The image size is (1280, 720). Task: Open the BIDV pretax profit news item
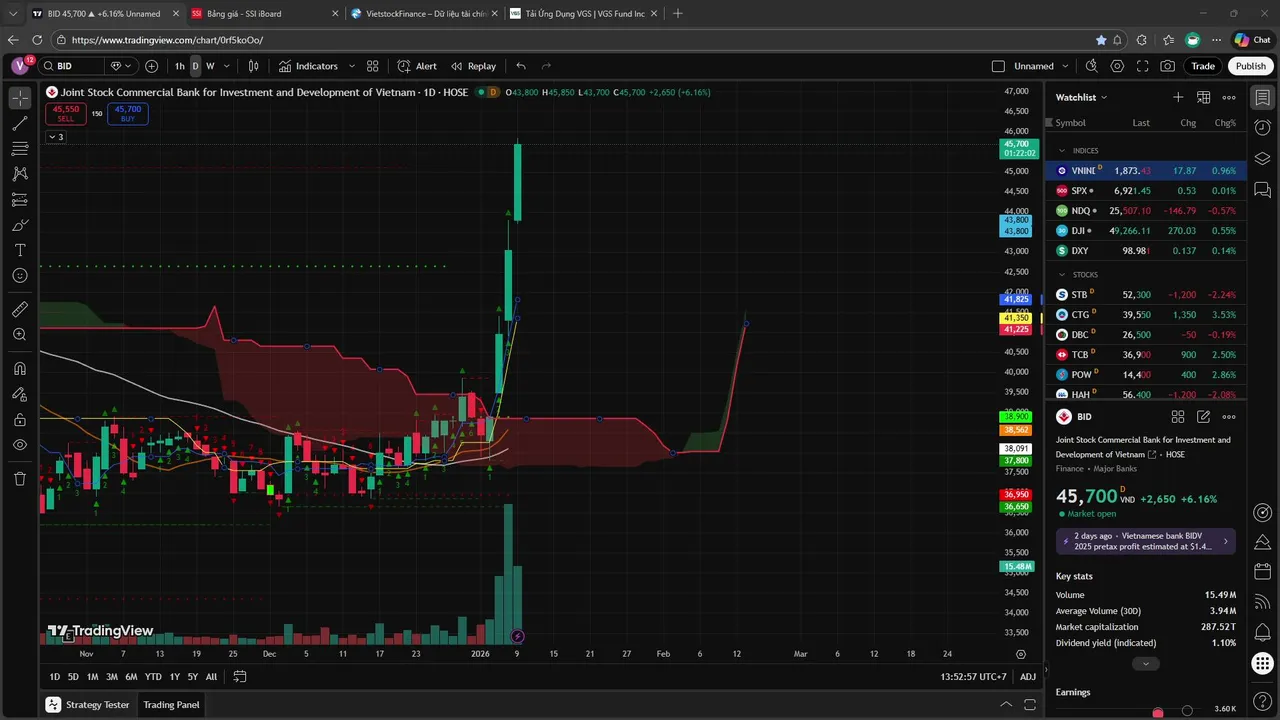click(x=1146, y=541)
